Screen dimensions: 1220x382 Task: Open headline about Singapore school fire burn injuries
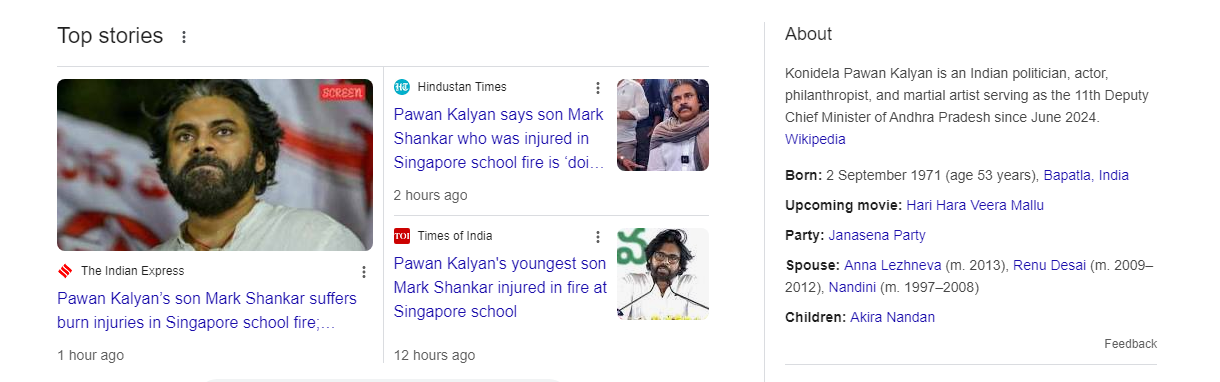207,311
